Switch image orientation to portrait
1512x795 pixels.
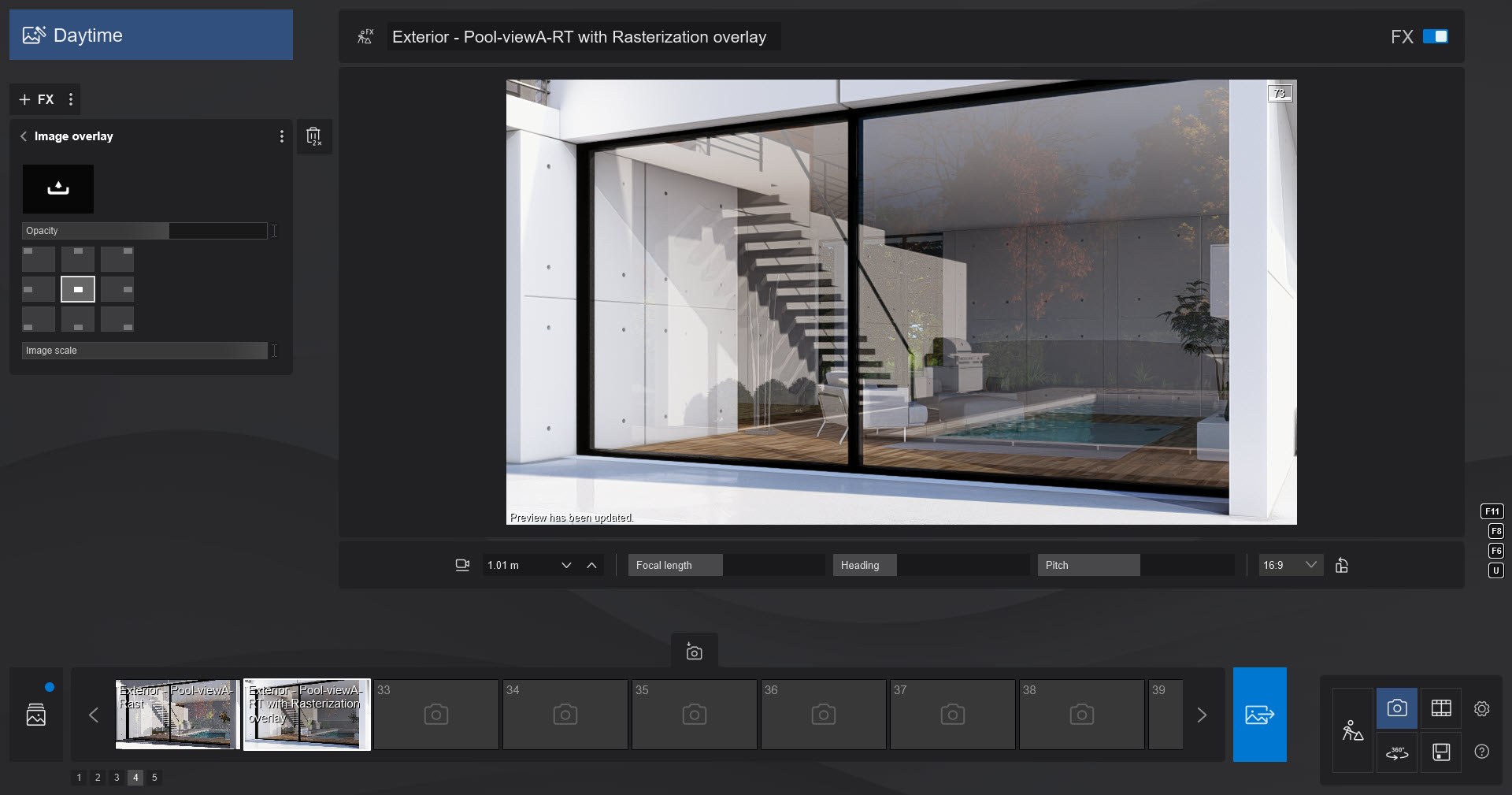pyautogui.click(x=1342, y=566)
